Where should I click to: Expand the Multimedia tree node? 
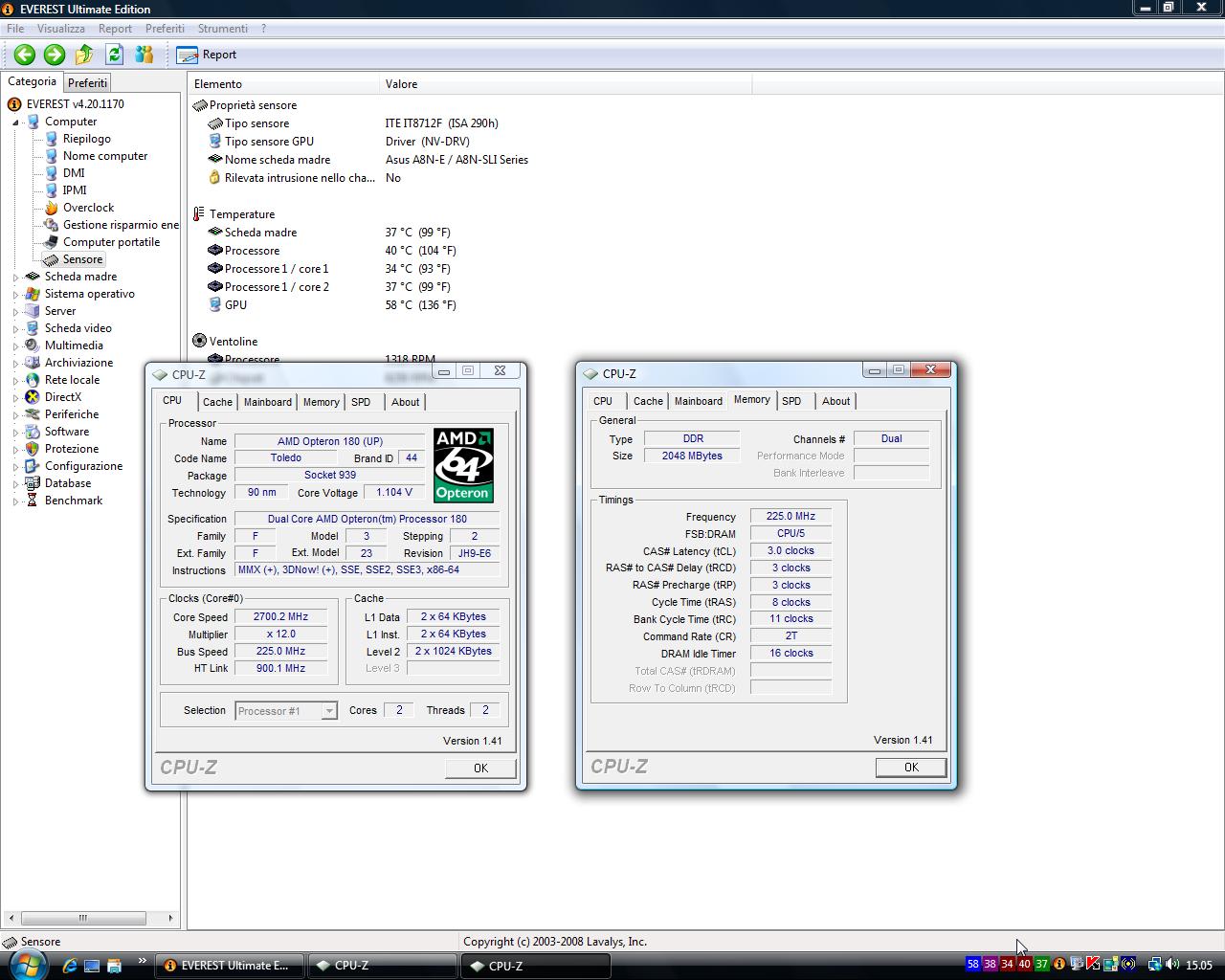(x=16, y=346)
